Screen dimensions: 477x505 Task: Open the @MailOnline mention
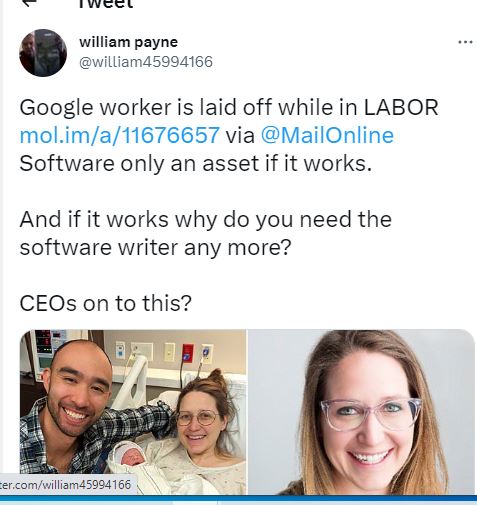click(x=327, y=135)
